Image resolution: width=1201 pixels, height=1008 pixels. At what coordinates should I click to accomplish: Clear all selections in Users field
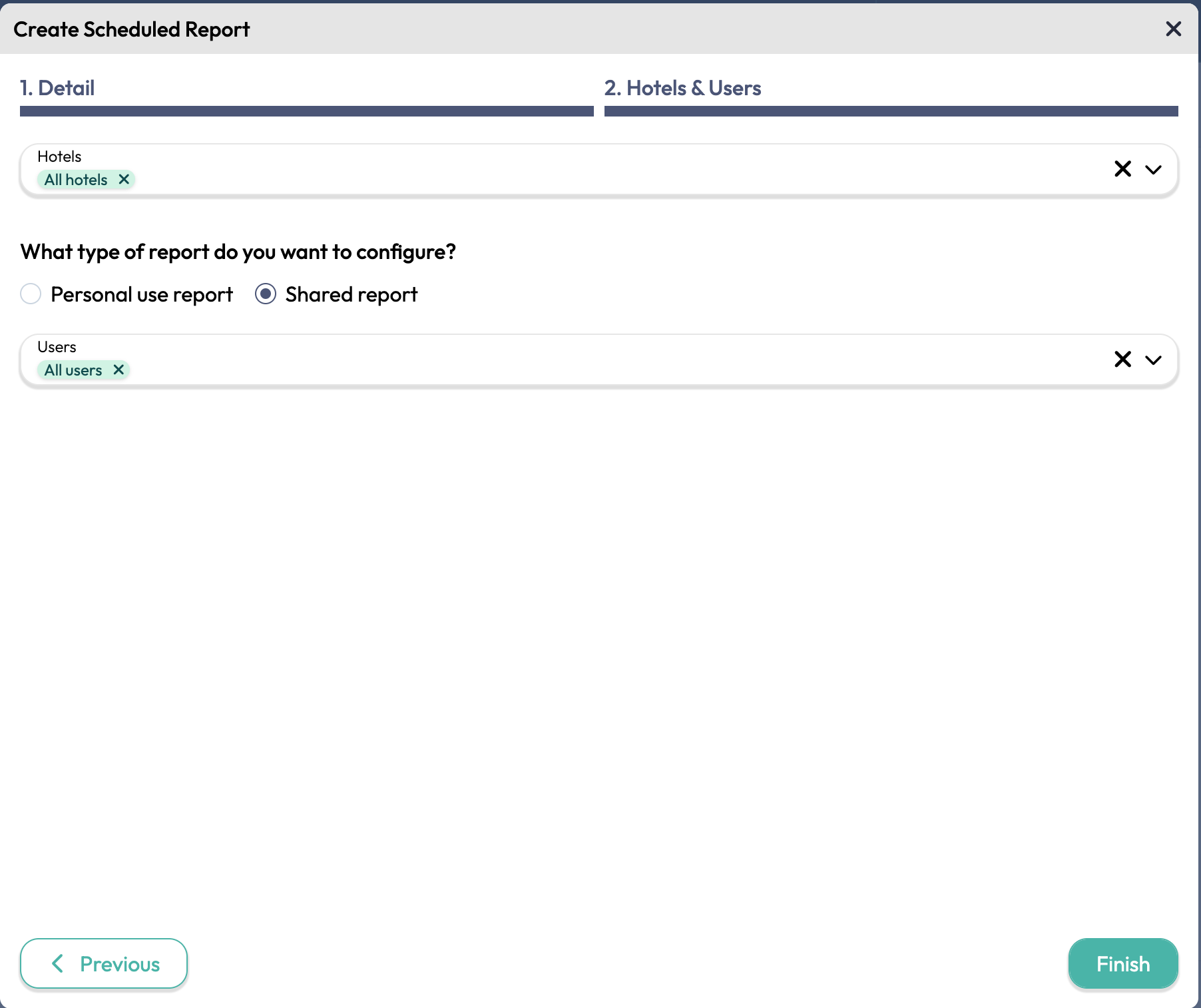point(1122,360)
